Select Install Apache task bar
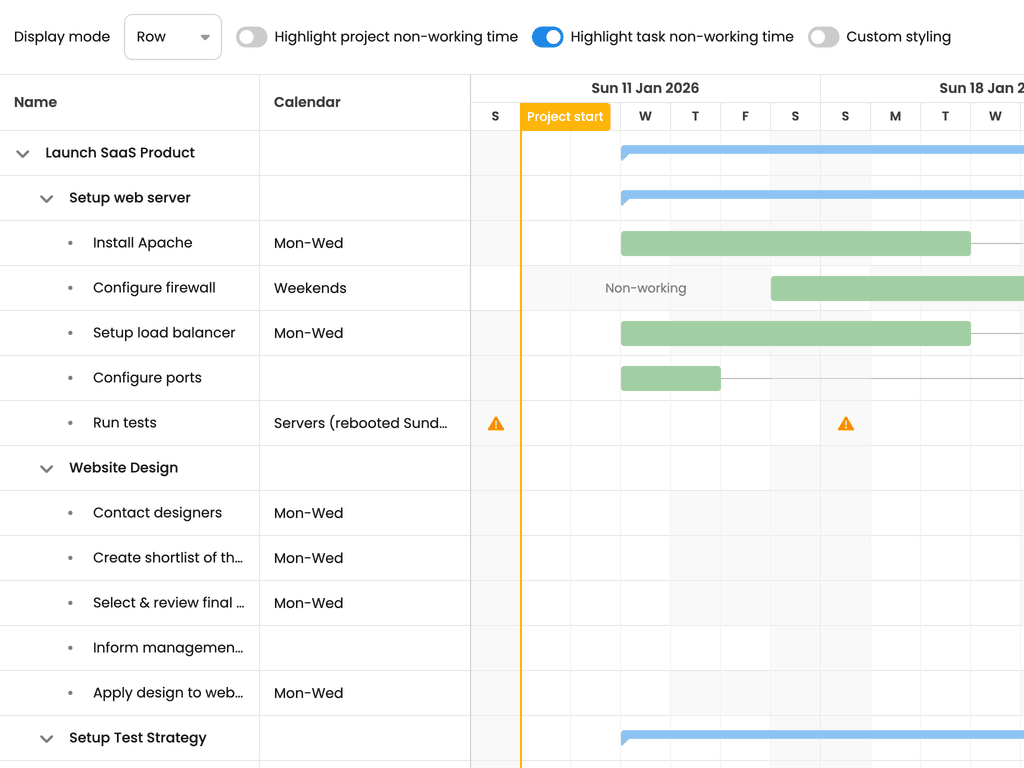The width and height of the screenshot is (1024, 768). [795, 243]
